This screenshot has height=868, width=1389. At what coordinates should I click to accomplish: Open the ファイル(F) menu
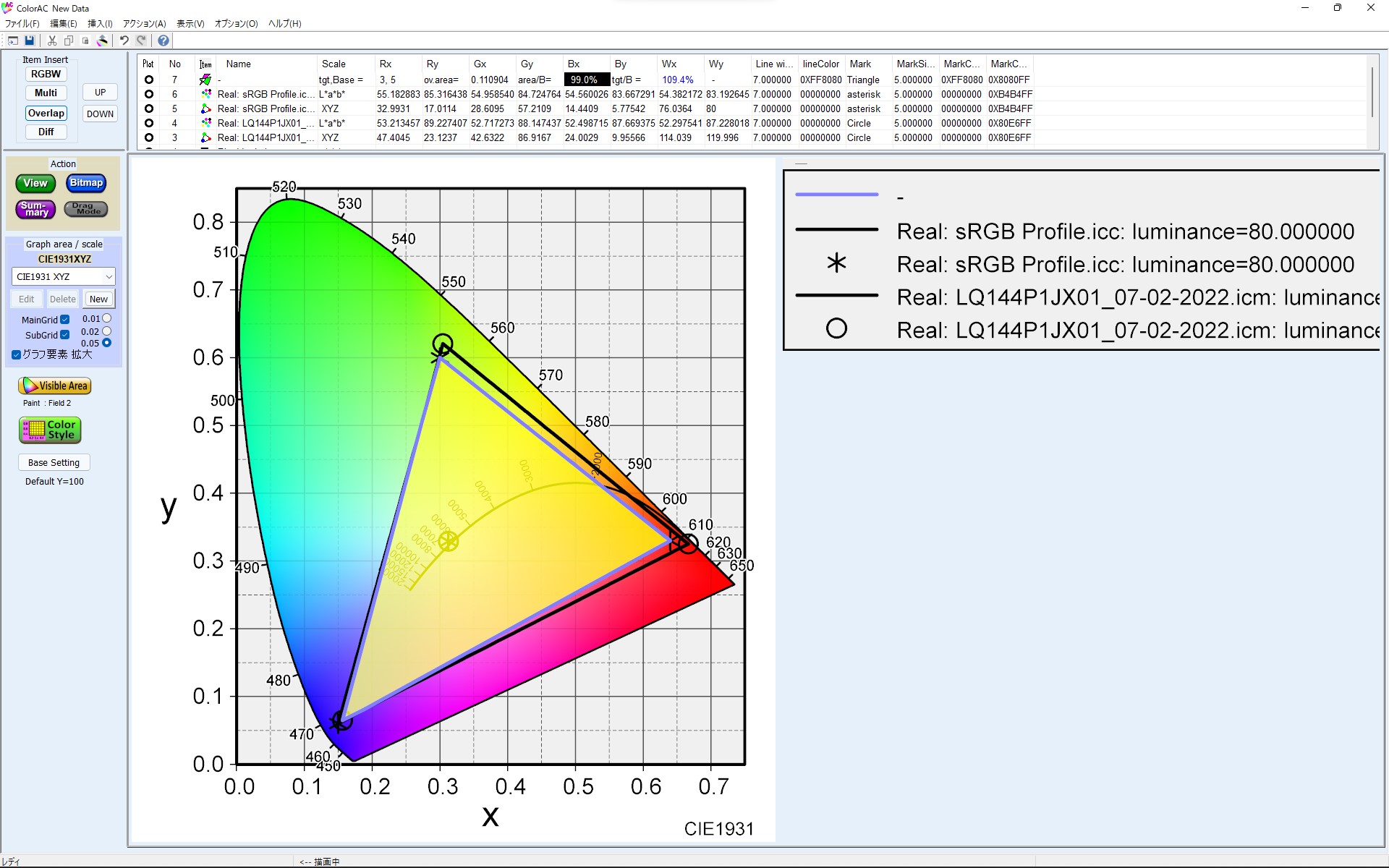coord(22,24)
